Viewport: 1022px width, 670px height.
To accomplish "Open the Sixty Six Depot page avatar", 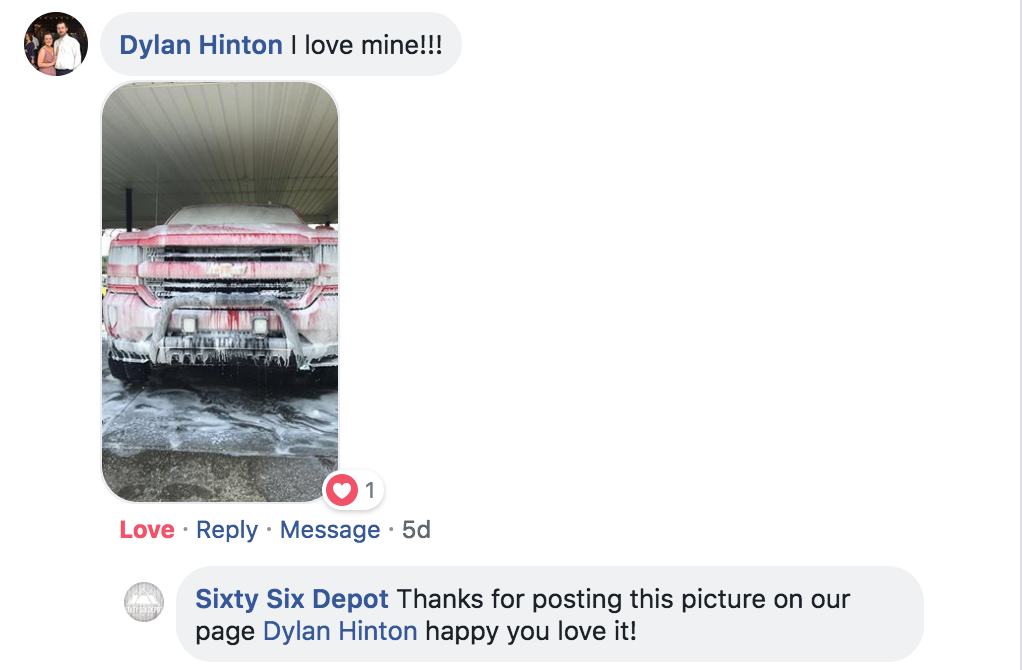I will (x=144, y=602).
